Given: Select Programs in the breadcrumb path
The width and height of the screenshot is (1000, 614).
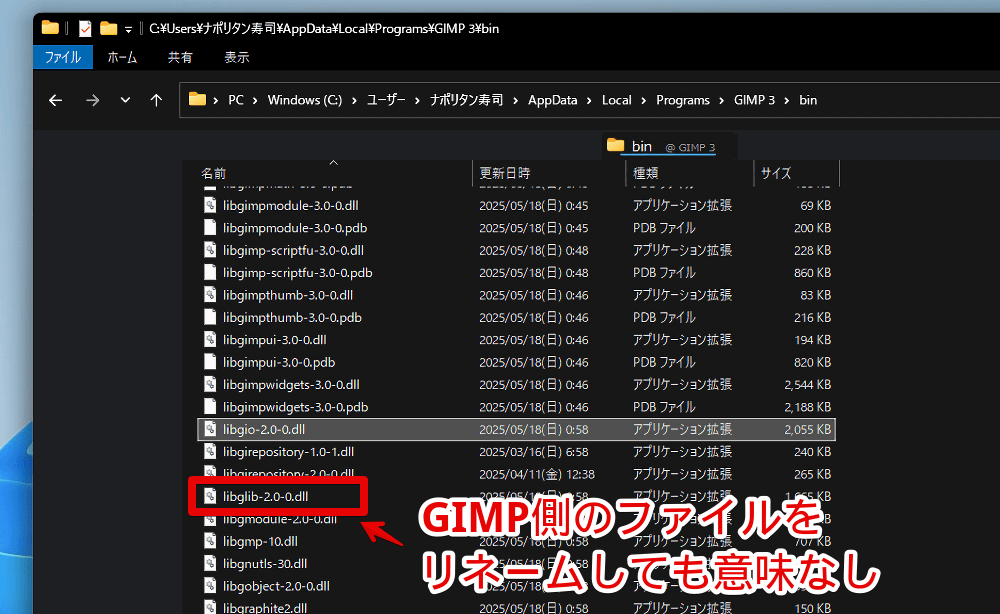Looking at the screenshot, I should 682,100.
